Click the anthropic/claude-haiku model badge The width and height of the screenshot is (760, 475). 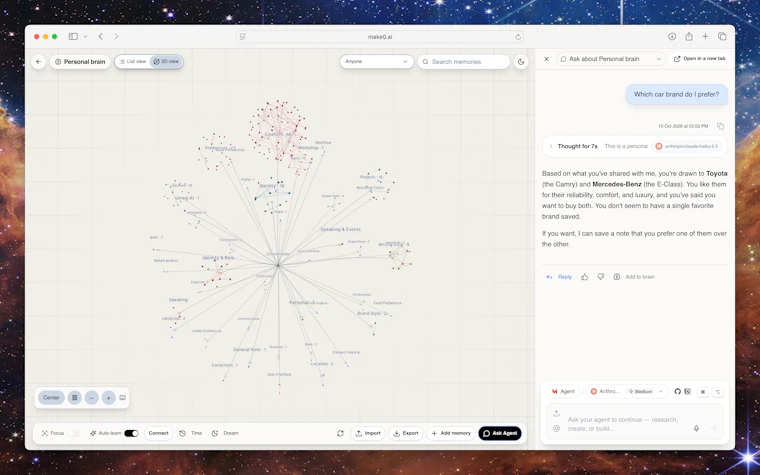pyautogui.click(x=687, y=146)
